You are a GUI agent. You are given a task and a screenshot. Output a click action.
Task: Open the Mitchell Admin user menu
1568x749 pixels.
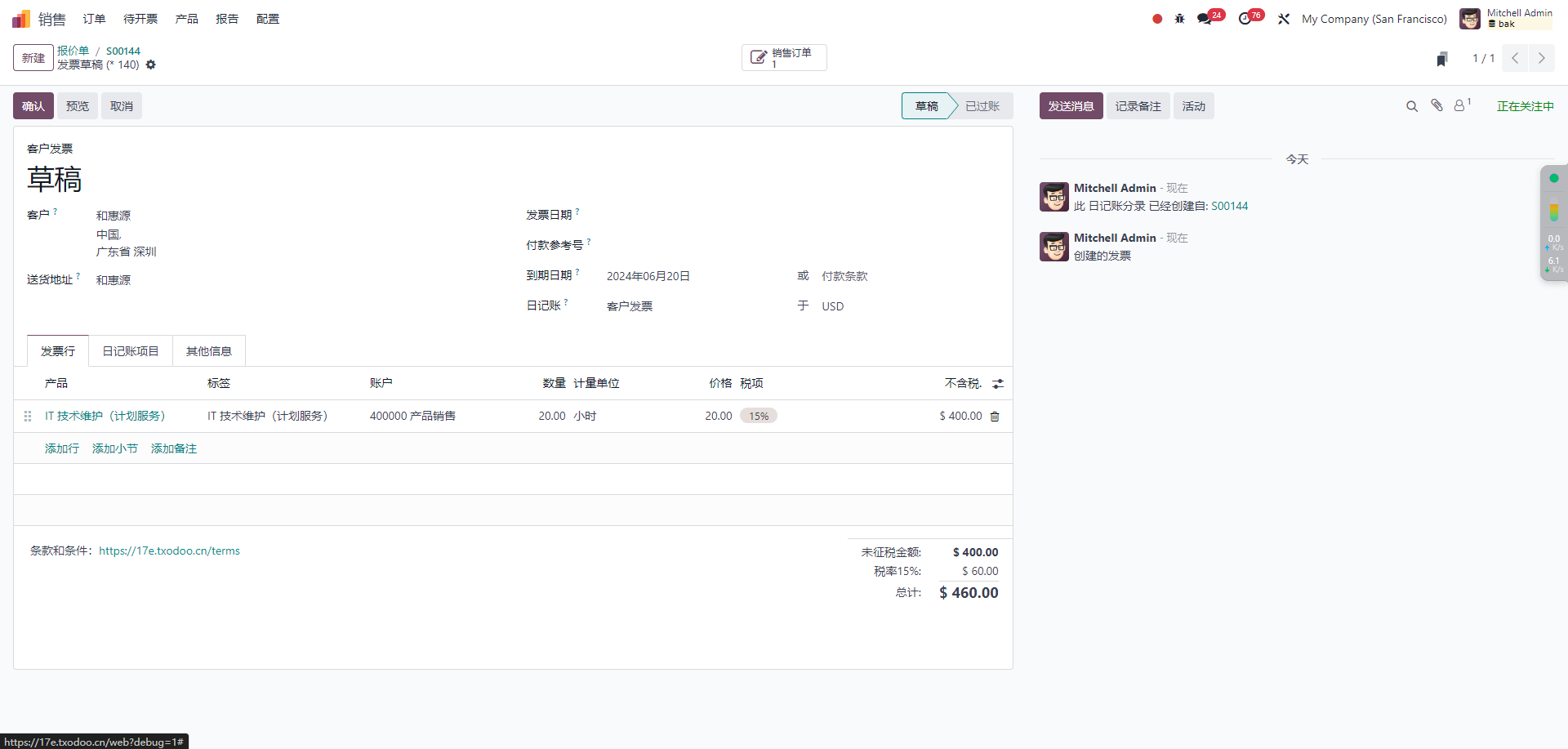[1507, 19]
